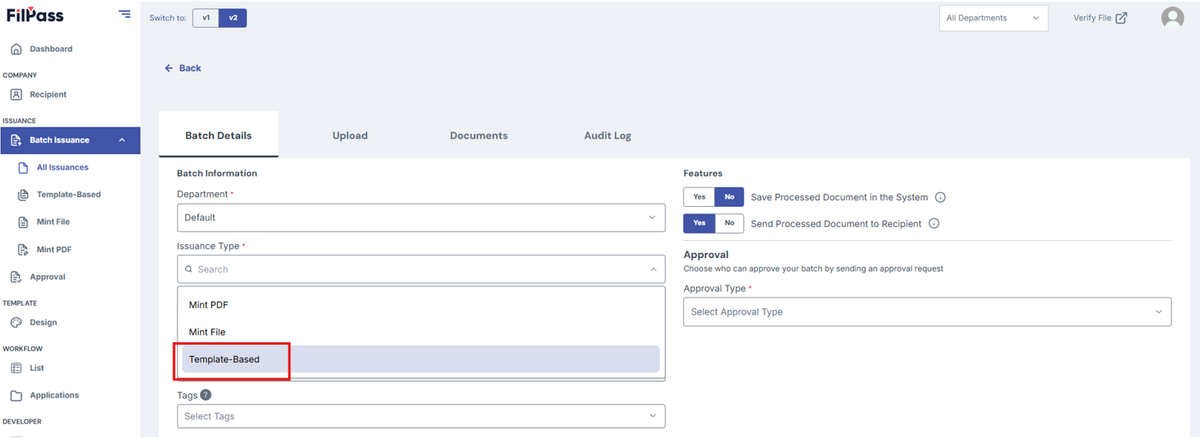The image size is (1200, 438).
Task: Click info icon beside Save Processed Document
Action: [x=940, y=197]
